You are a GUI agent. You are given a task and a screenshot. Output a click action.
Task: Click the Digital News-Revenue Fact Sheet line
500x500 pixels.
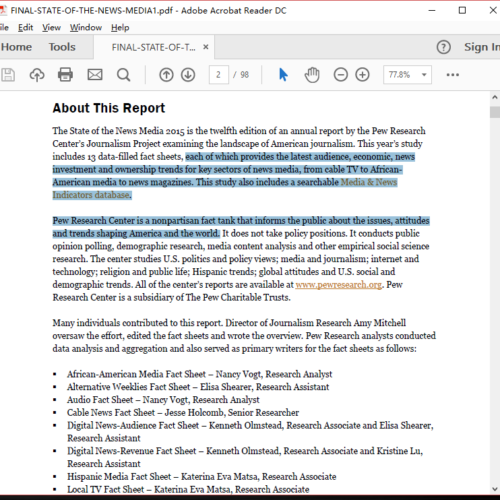pos(245,457)
